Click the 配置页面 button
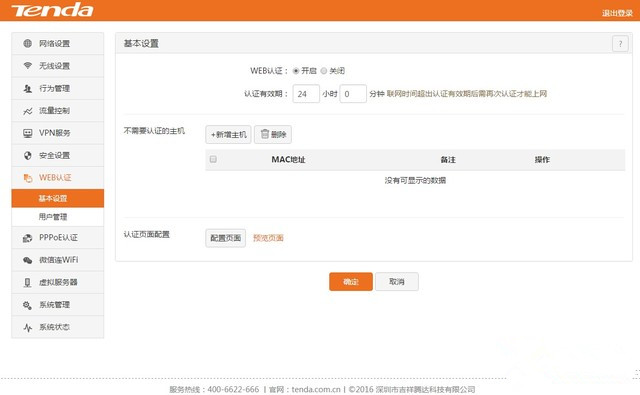This screenshot has height=395, width=640. point(225,238)
